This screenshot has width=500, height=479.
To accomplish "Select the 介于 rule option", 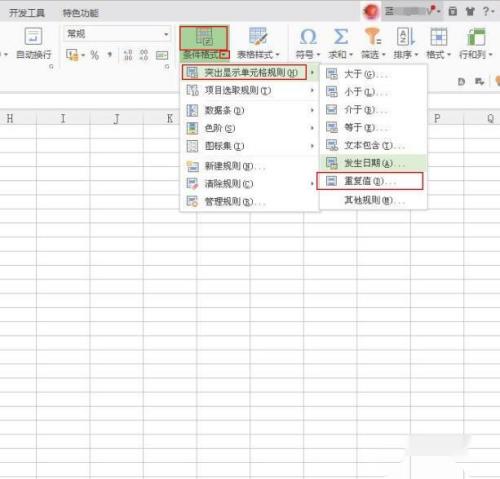I will [373, 110].
